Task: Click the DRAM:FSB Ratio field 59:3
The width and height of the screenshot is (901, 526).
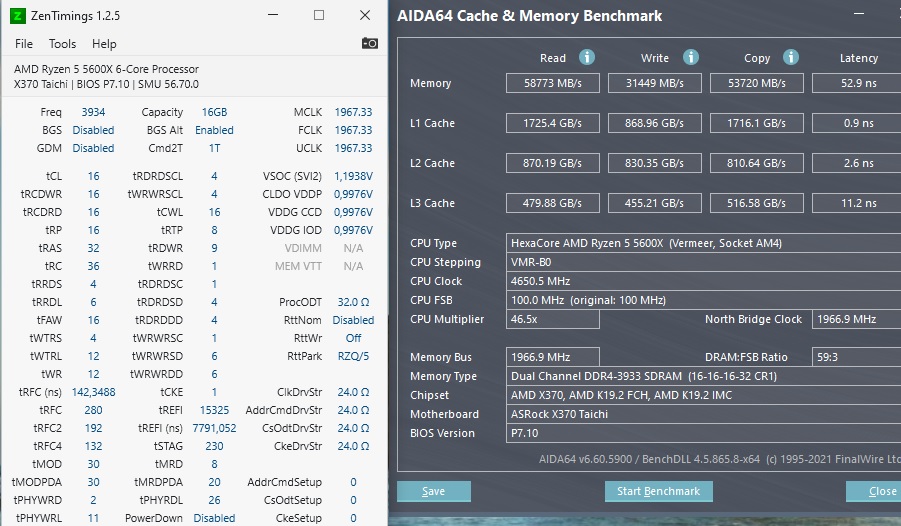Action: [x=857, y=357]
